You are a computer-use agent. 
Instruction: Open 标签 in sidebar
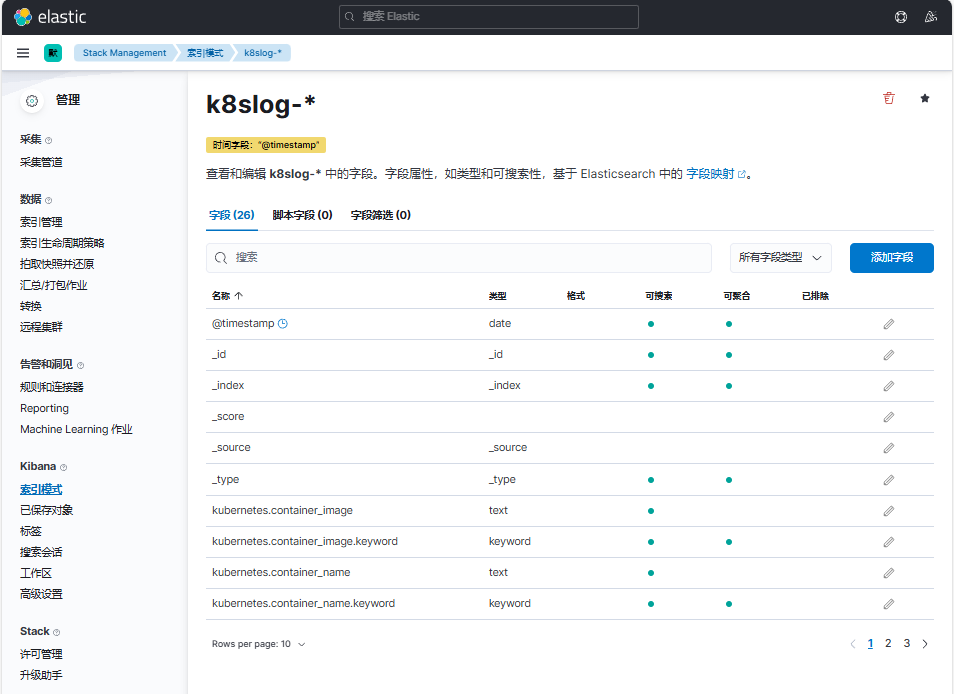pyautogui.click(x=31, y=532)
